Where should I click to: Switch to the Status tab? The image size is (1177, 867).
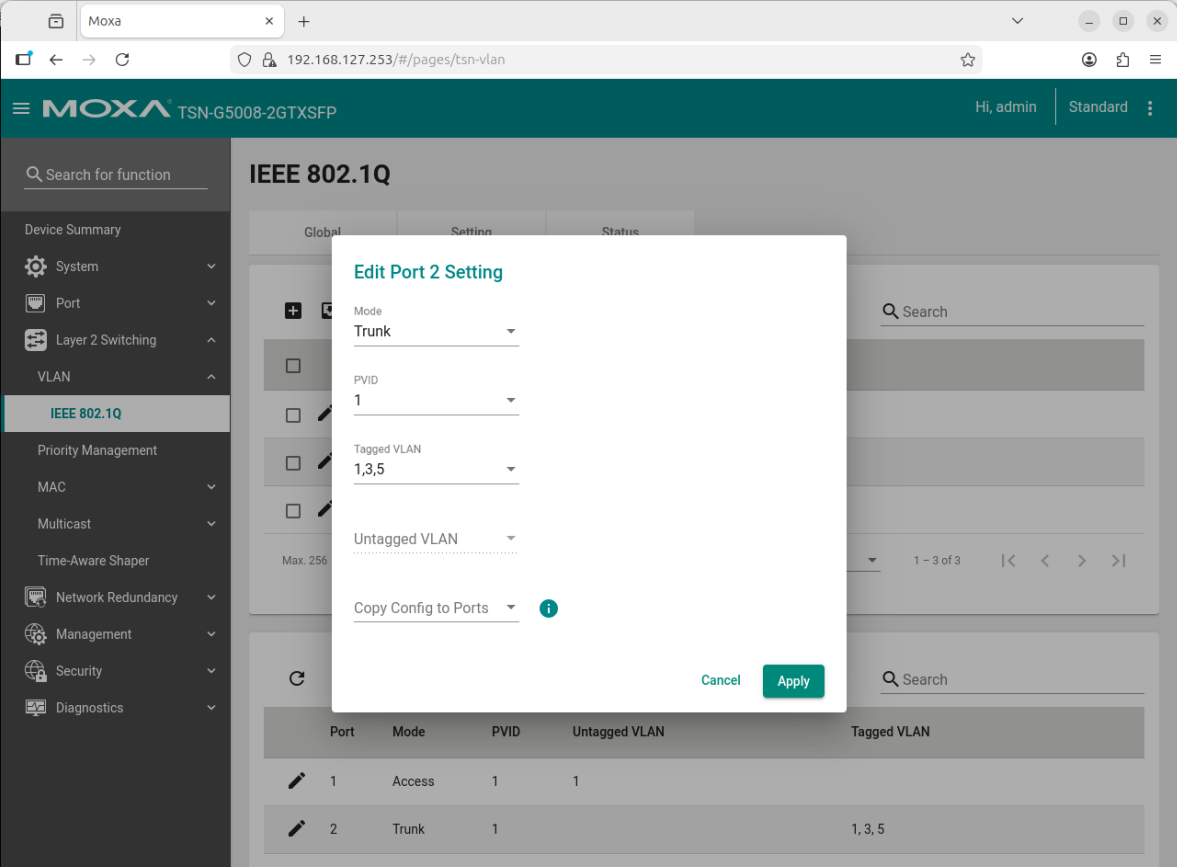(x=620, y=232)
